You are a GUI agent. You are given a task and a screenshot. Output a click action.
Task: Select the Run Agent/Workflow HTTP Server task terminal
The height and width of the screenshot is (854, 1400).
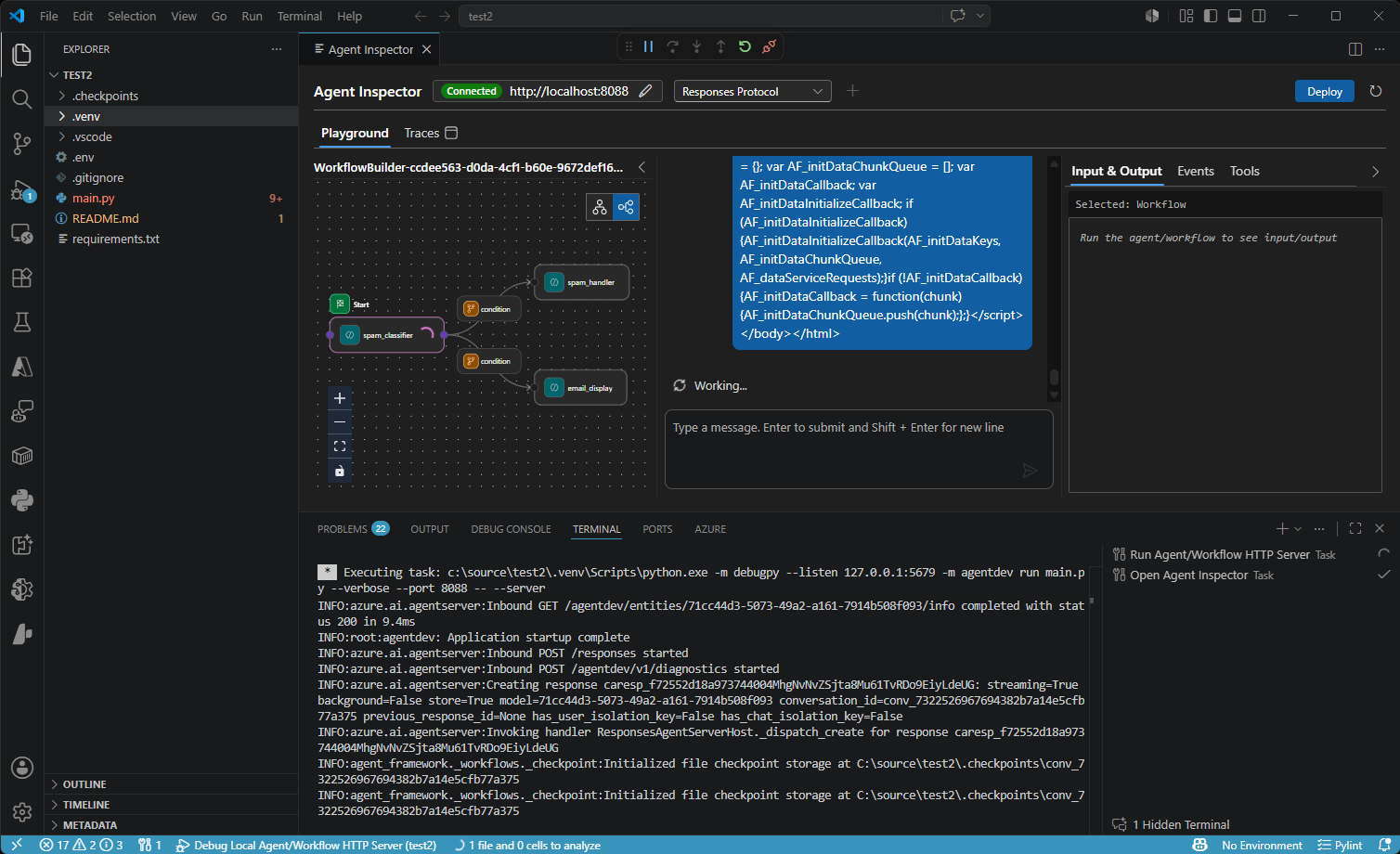(x=1251, y=554)
